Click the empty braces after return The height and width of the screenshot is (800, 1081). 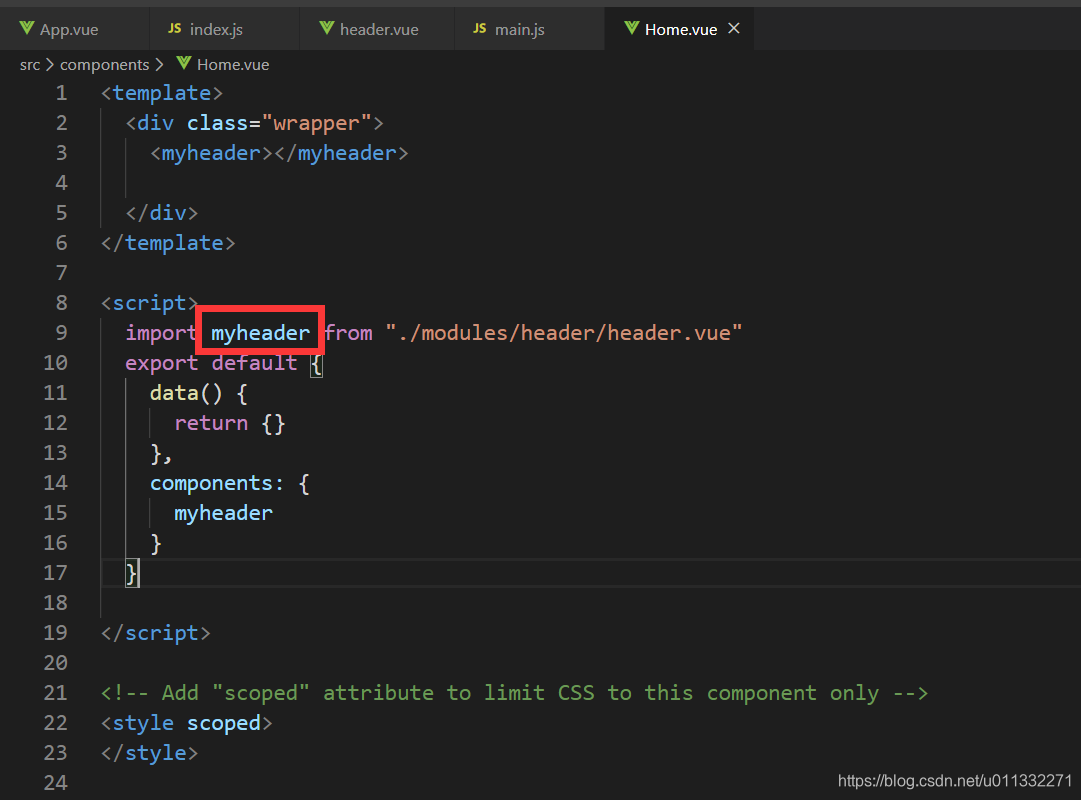(x=273, y=423)
